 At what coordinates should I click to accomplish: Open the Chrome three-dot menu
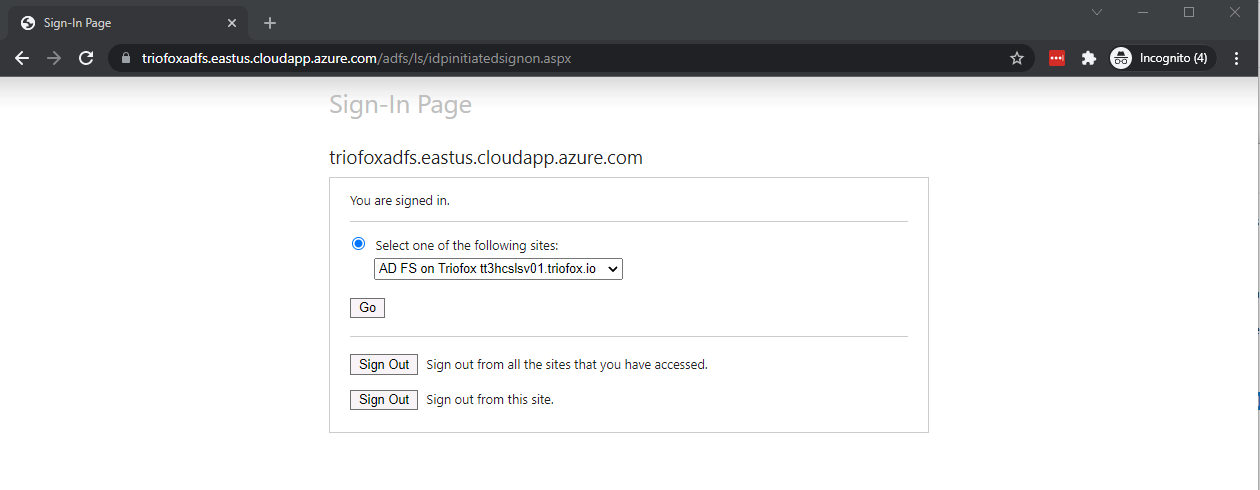tap(1237, 58)
